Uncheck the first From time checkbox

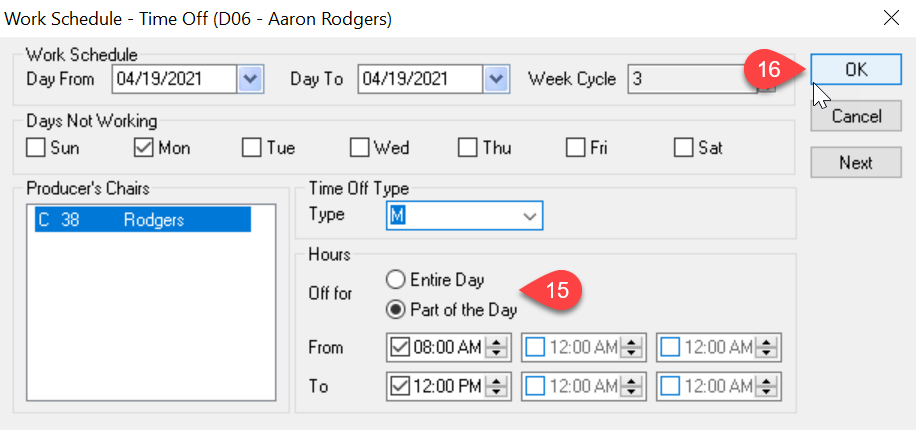(x=400, y=348)
